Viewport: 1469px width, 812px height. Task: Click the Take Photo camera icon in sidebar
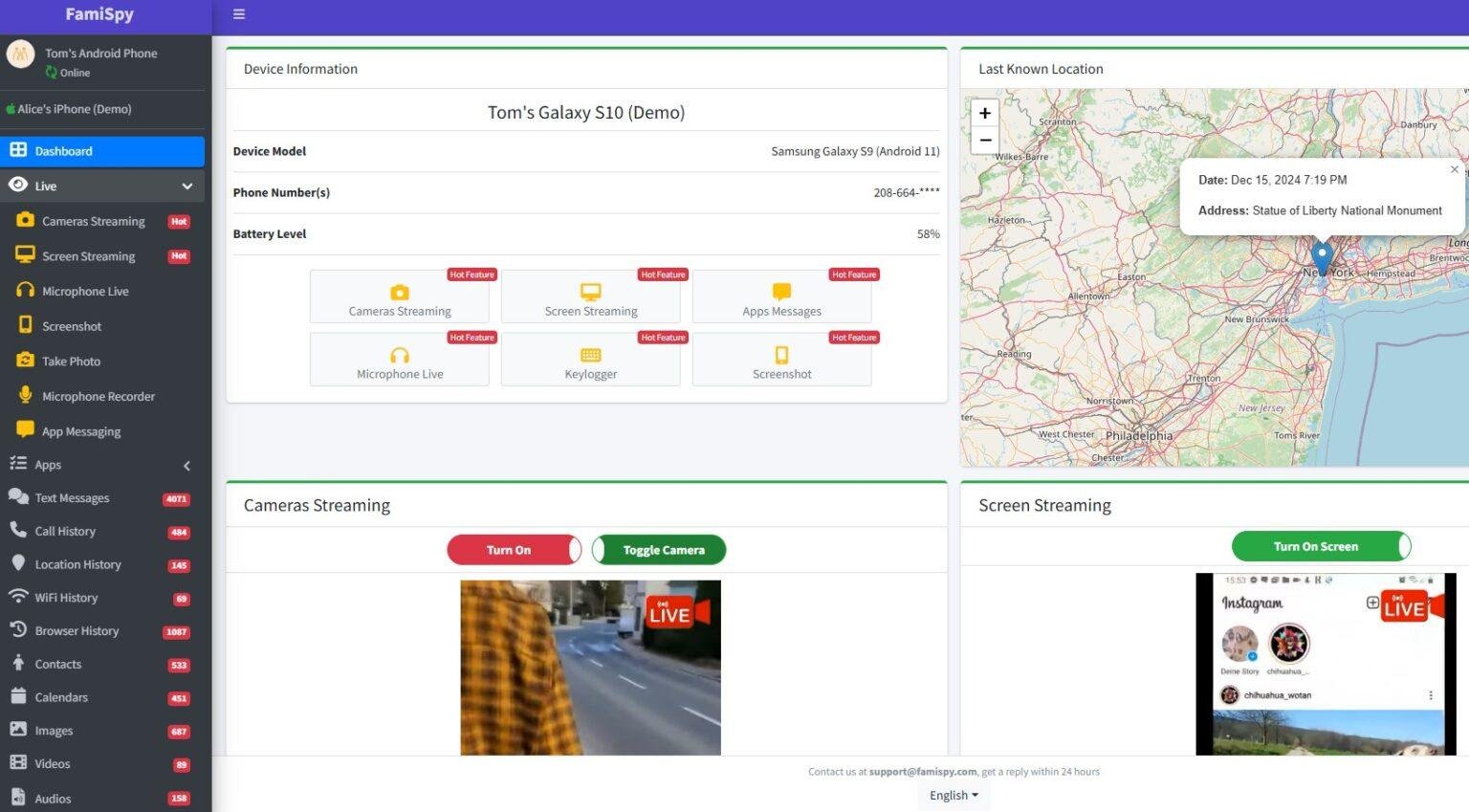pos(26,361)
